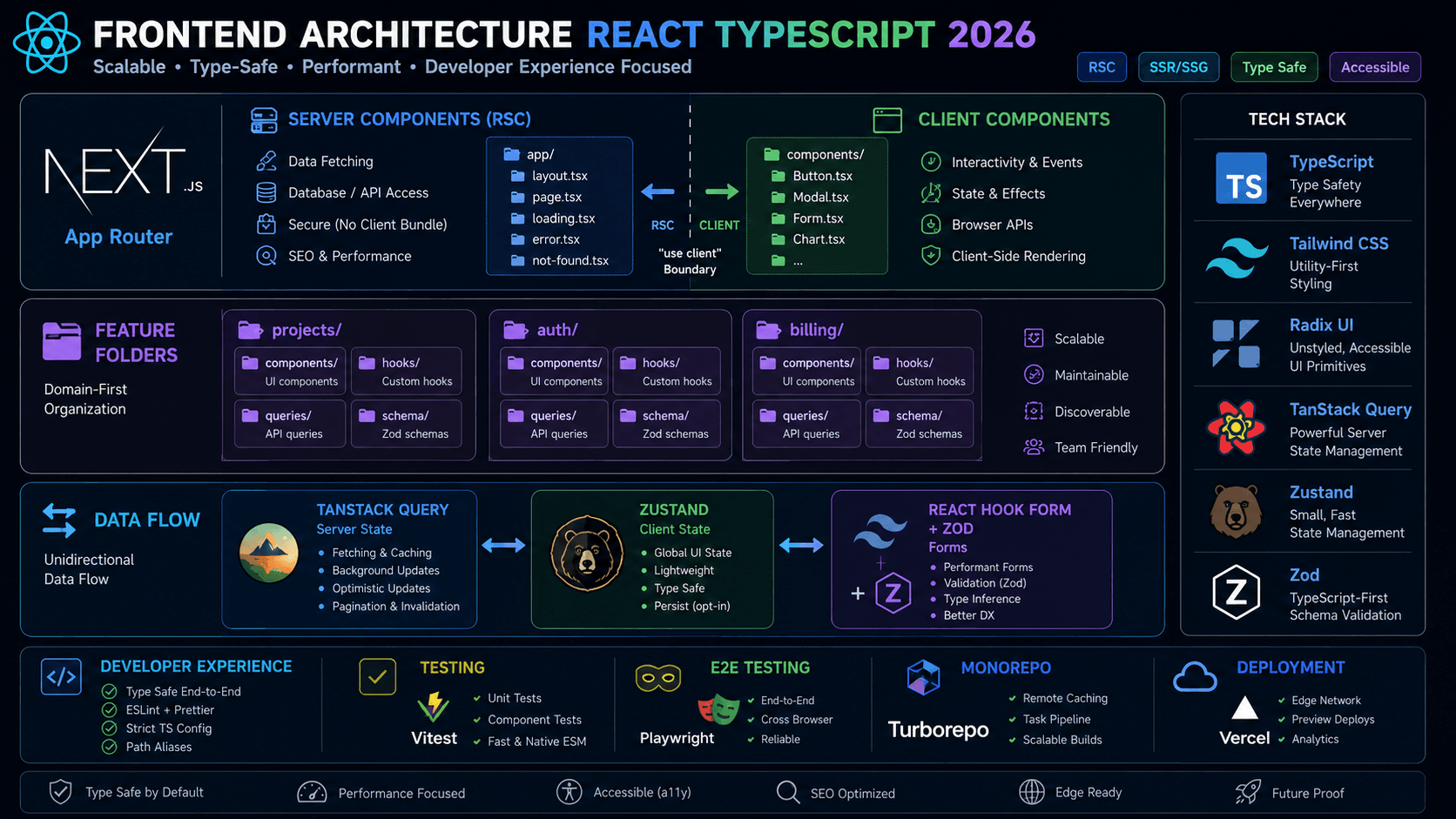The width and height of the screenshot is (1456, 819).
Task: Click the "Persist (opt-in)" bullet text
Action: tap(692, 606)
